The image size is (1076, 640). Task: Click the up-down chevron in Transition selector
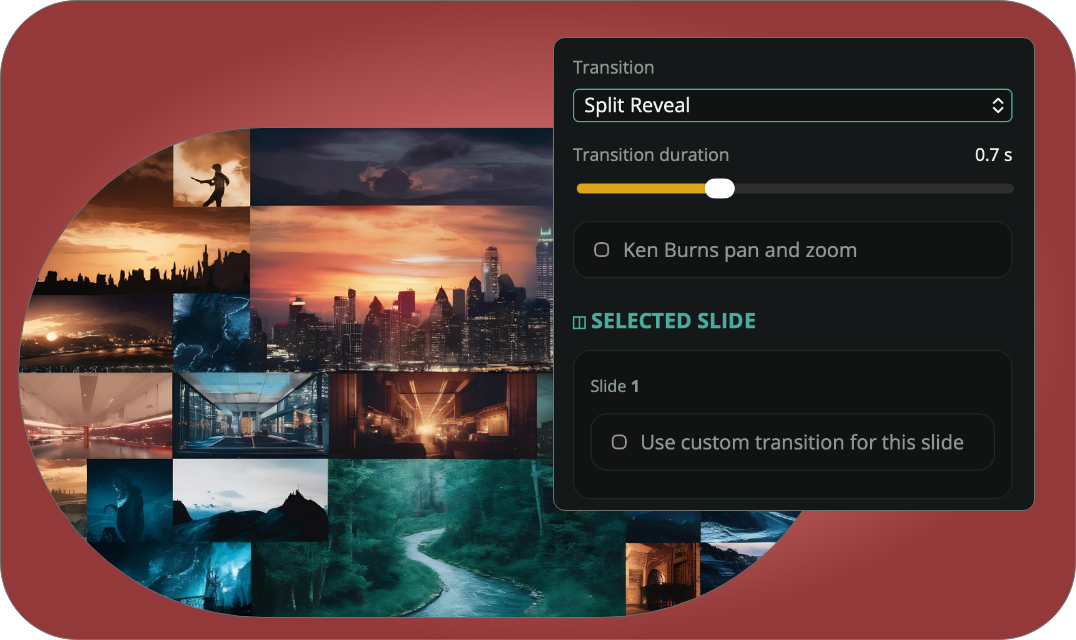[x=998, y=106]
